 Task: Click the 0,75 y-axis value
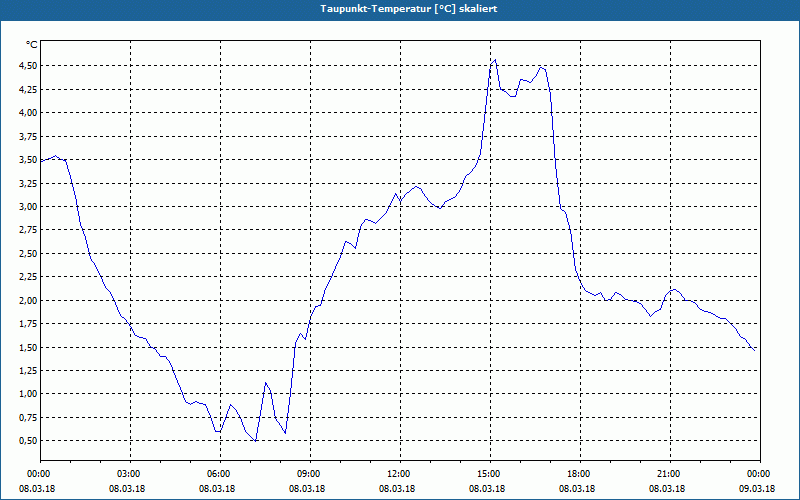pyautogui.click(x=29, y=417)
